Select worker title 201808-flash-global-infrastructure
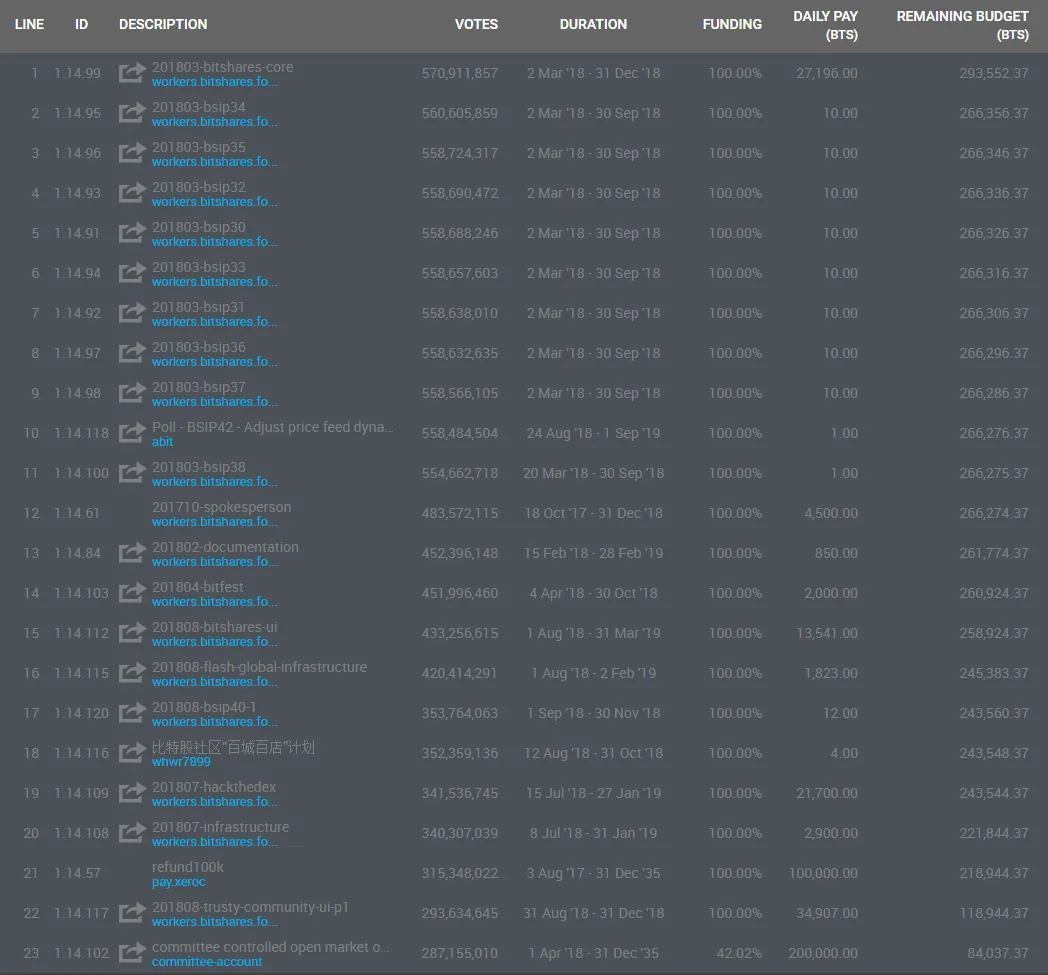 click(259, 667)
